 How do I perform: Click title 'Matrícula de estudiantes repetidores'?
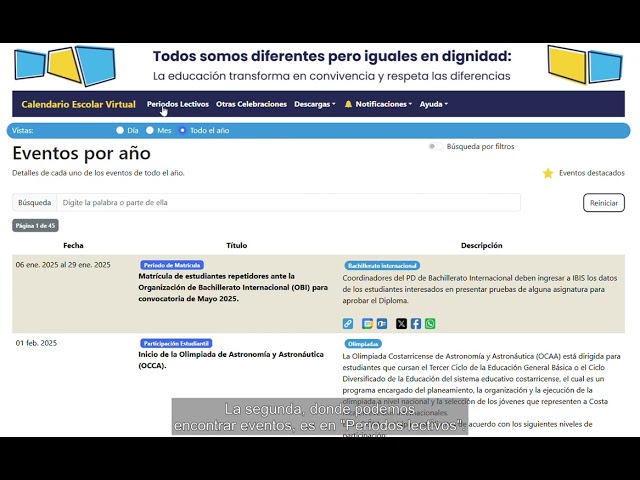click(233, 287)
